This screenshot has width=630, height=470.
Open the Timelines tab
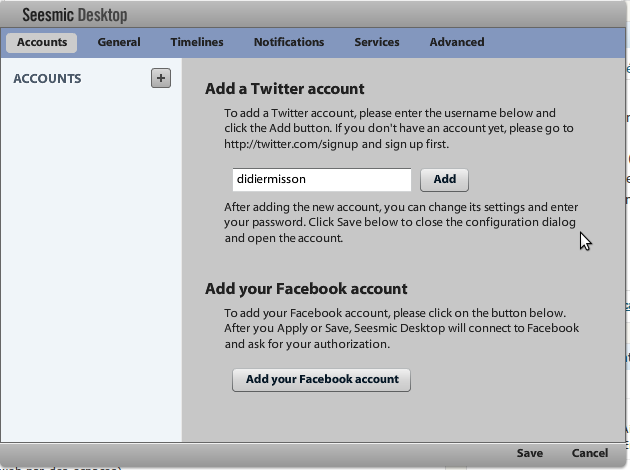(x=197, y=42)
